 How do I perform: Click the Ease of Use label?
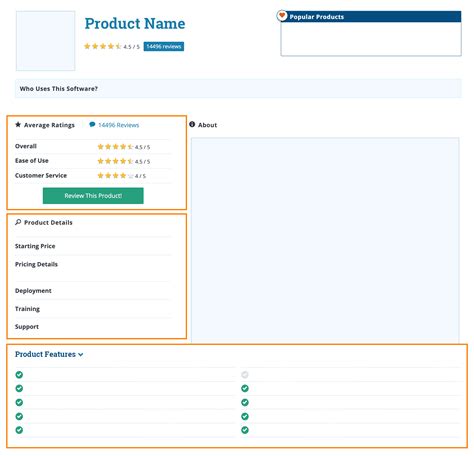pyautogui.click(x=32, y=161)
